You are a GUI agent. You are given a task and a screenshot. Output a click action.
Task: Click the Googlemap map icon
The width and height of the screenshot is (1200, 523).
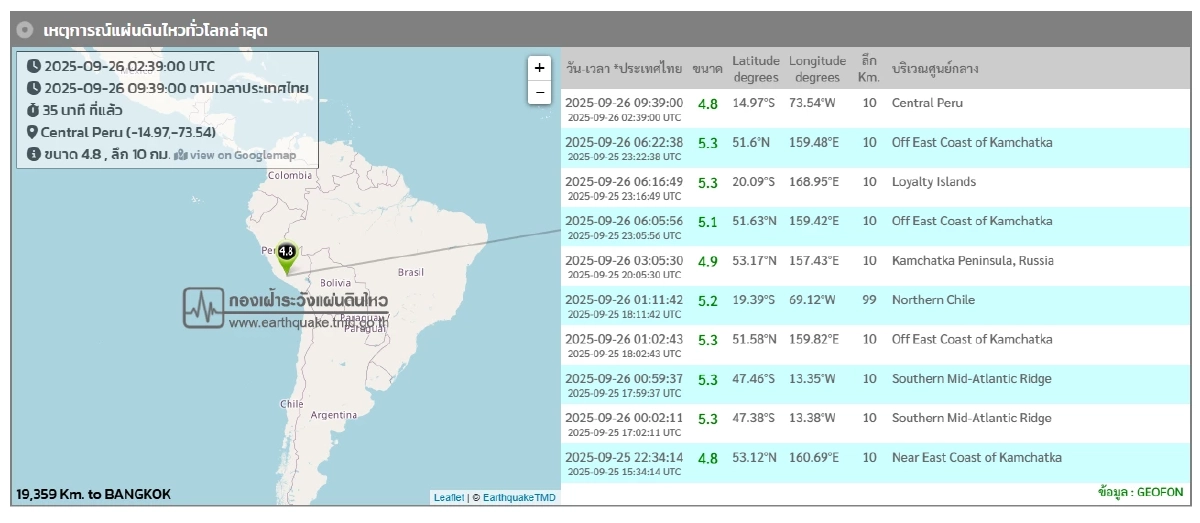[181, 155]
